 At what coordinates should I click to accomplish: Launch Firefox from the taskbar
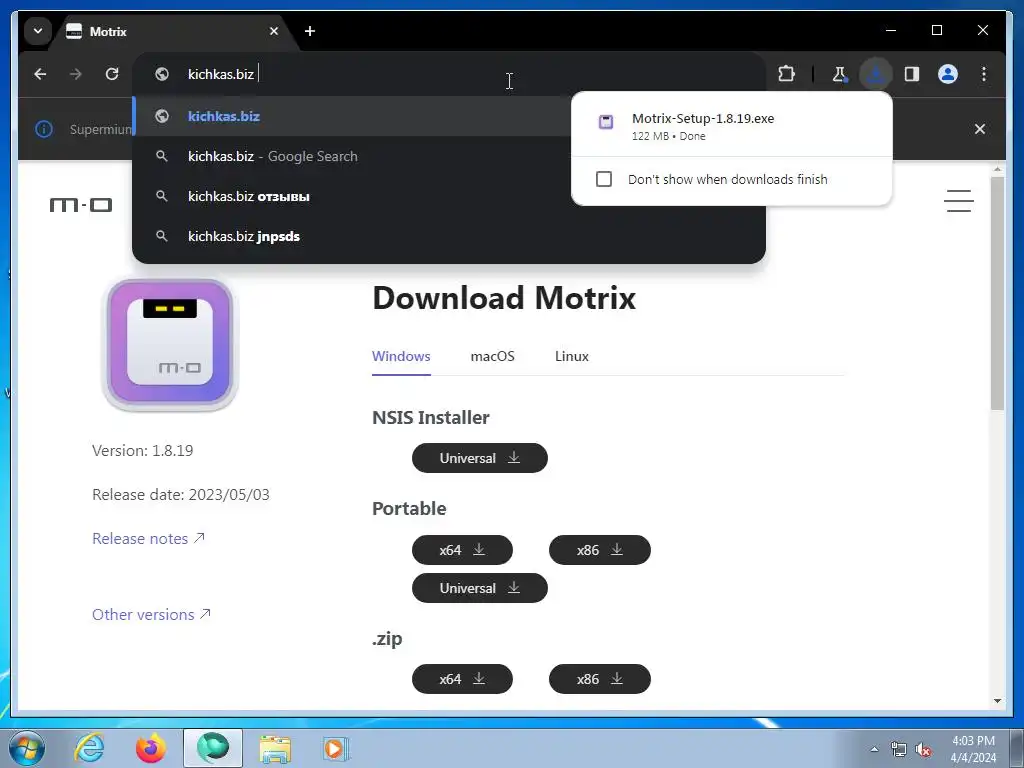point(150,748)
